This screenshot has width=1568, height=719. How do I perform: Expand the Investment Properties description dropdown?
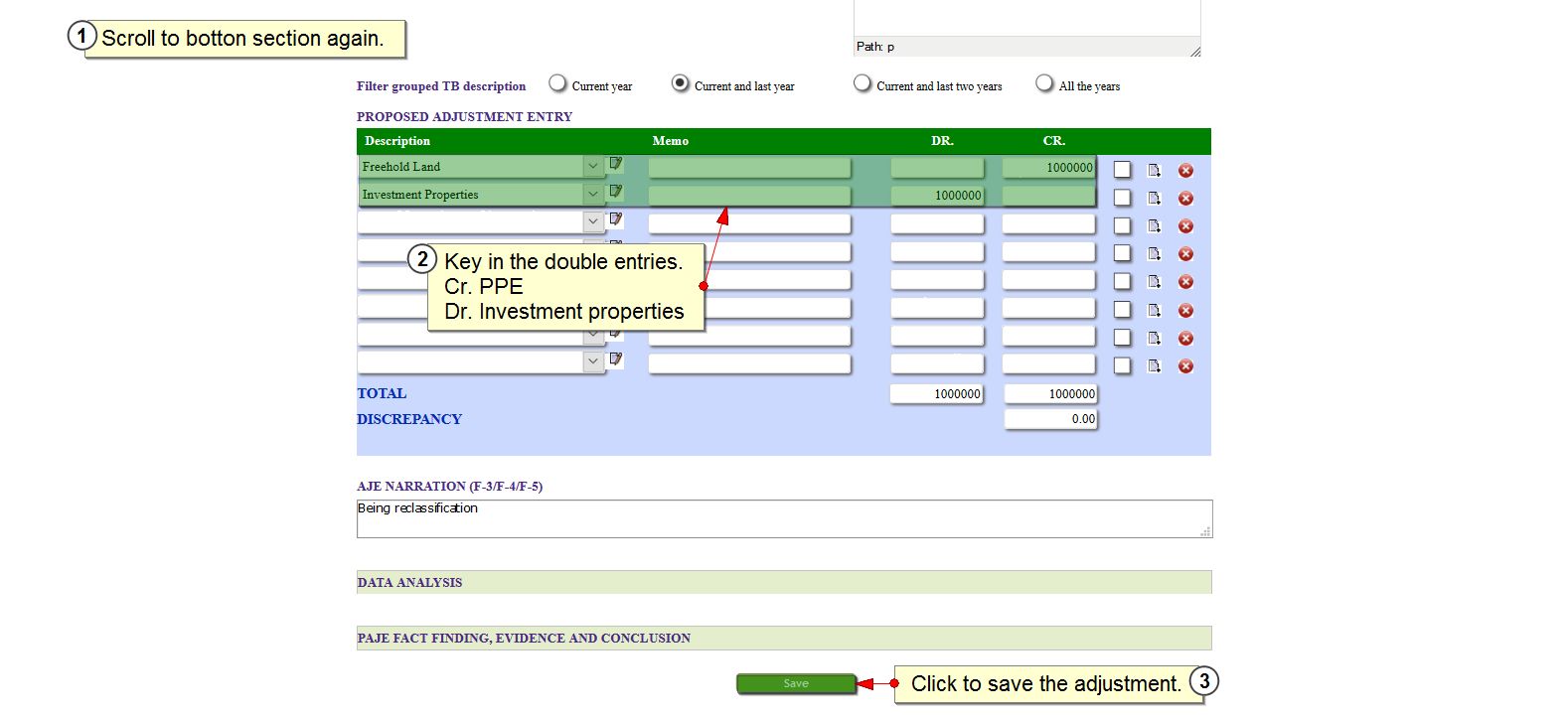tap(593, 195)
